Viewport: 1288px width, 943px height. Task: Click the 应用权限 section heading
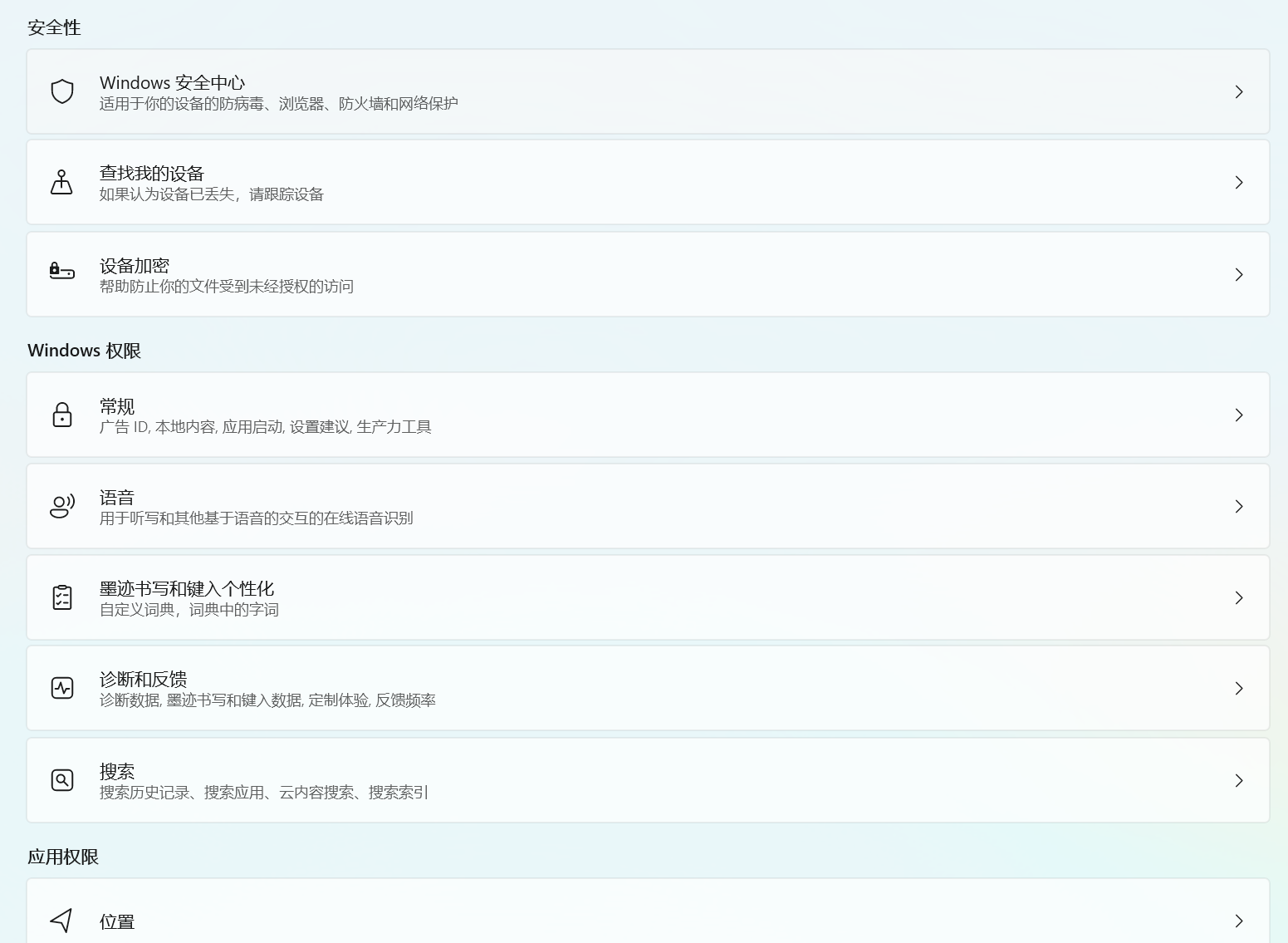63,857
